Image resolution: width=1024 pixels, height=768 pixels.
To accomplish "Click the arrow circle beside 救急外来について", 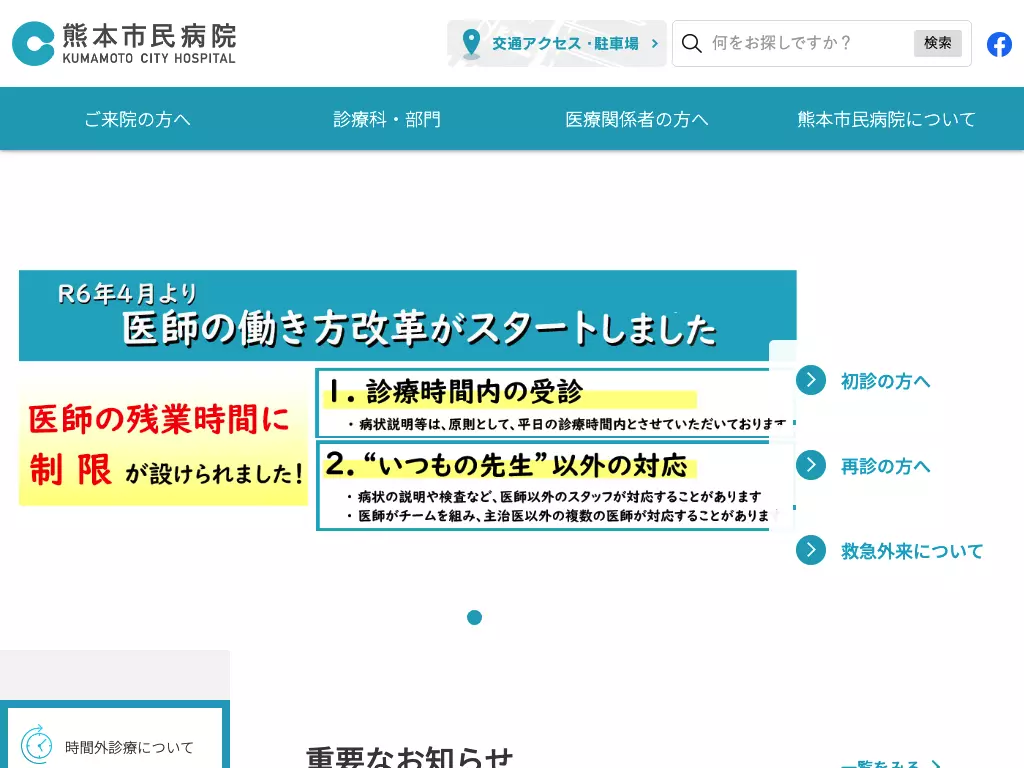I will (x=811, y=550).
